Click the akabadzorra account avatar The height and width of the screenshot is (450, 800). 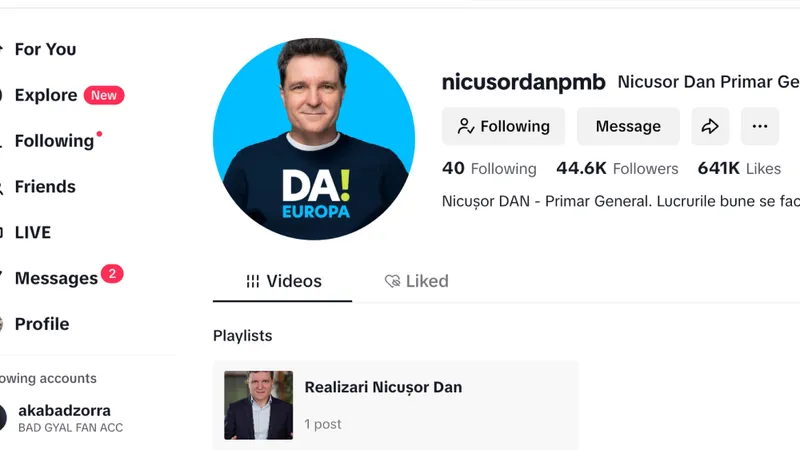[3, 417]
